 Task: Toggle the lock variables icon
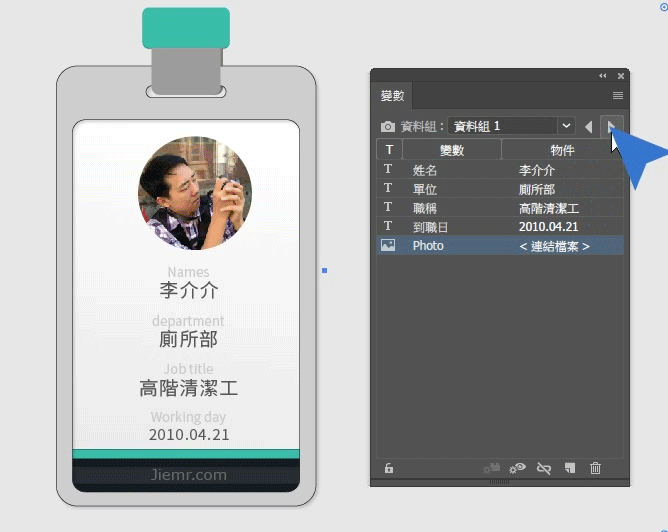[x=389, y=468]
